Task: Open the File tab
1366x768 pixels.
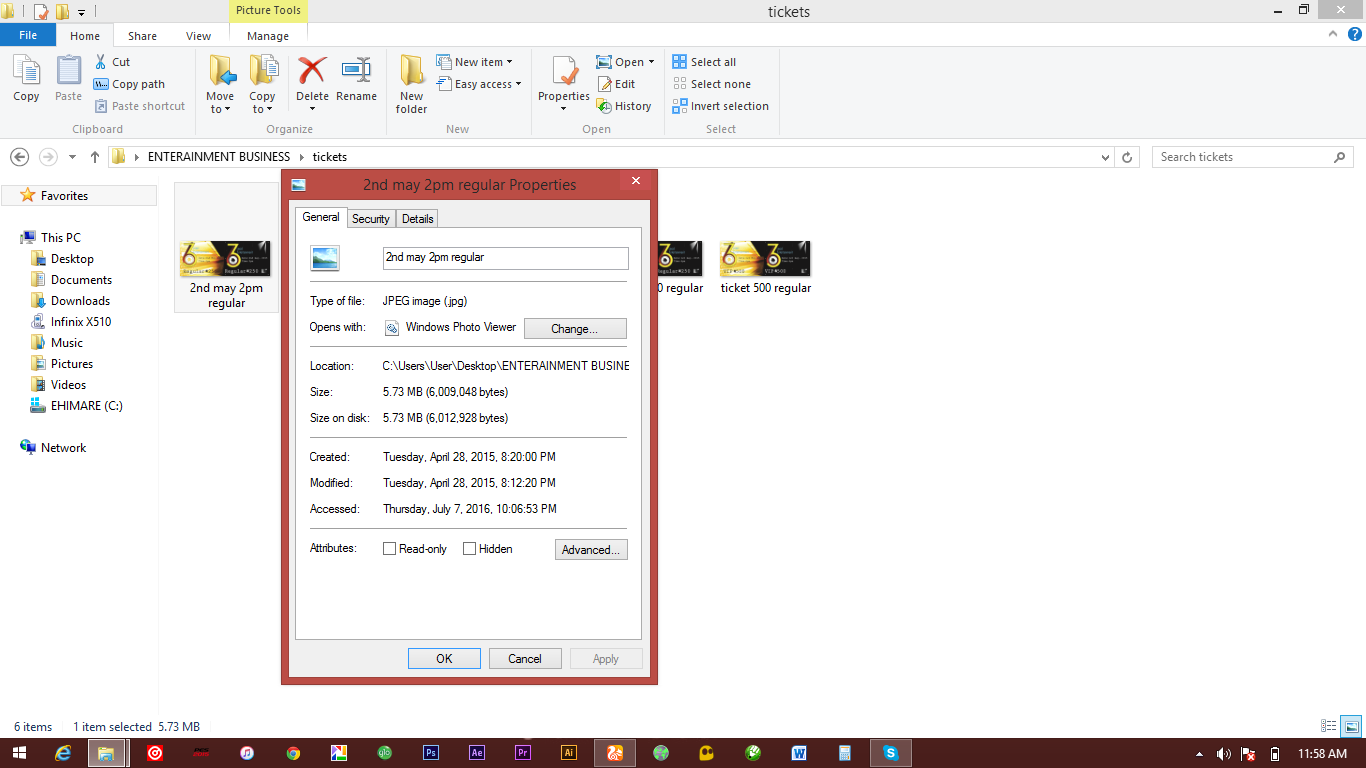Action: pyautogui.click(x=28, y=35)
